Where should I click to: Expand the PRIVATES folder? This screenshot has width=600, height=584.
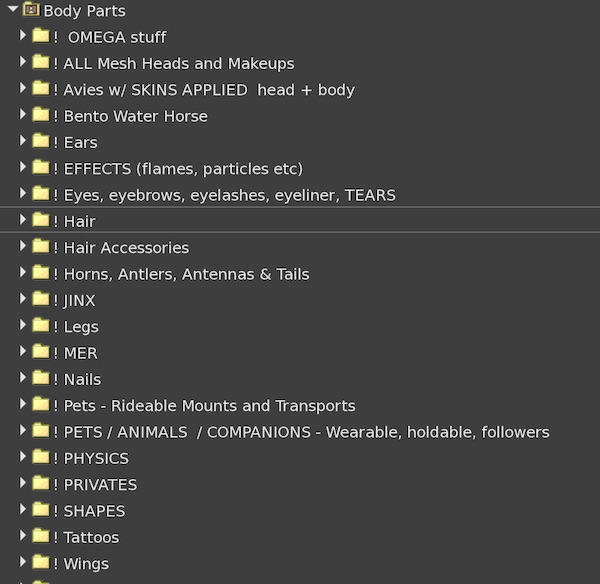pos(23,483)
